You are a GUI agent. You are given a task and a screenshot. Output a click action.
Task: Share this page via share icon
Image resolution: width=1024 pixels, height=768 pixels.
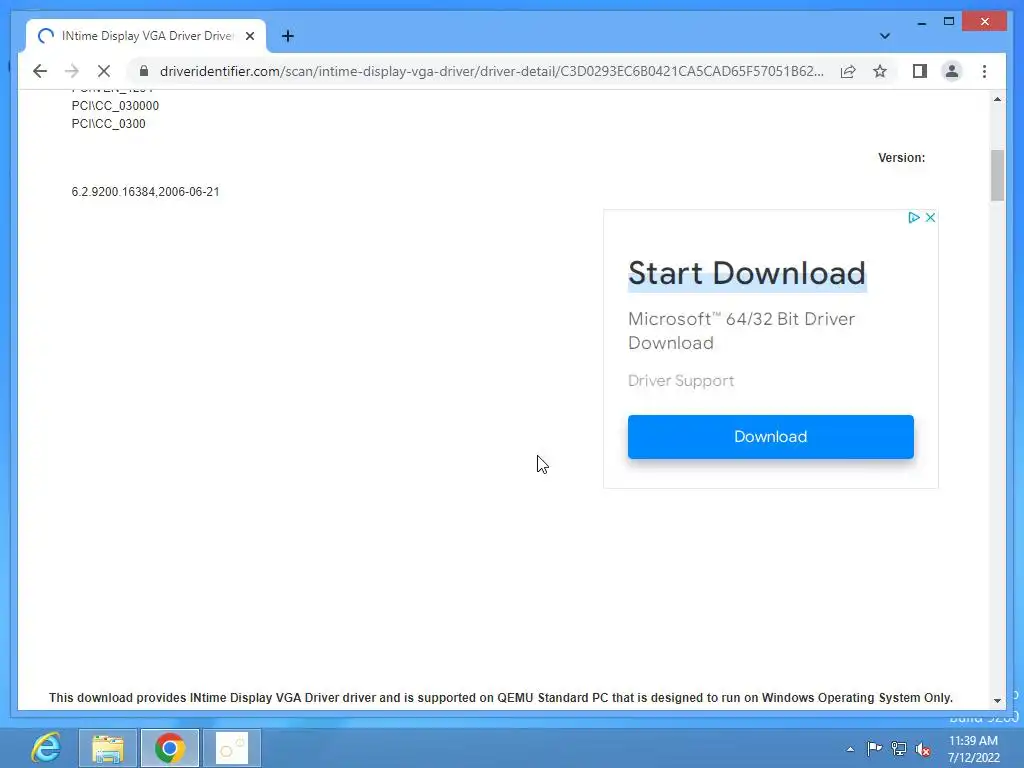coord(848,71)
